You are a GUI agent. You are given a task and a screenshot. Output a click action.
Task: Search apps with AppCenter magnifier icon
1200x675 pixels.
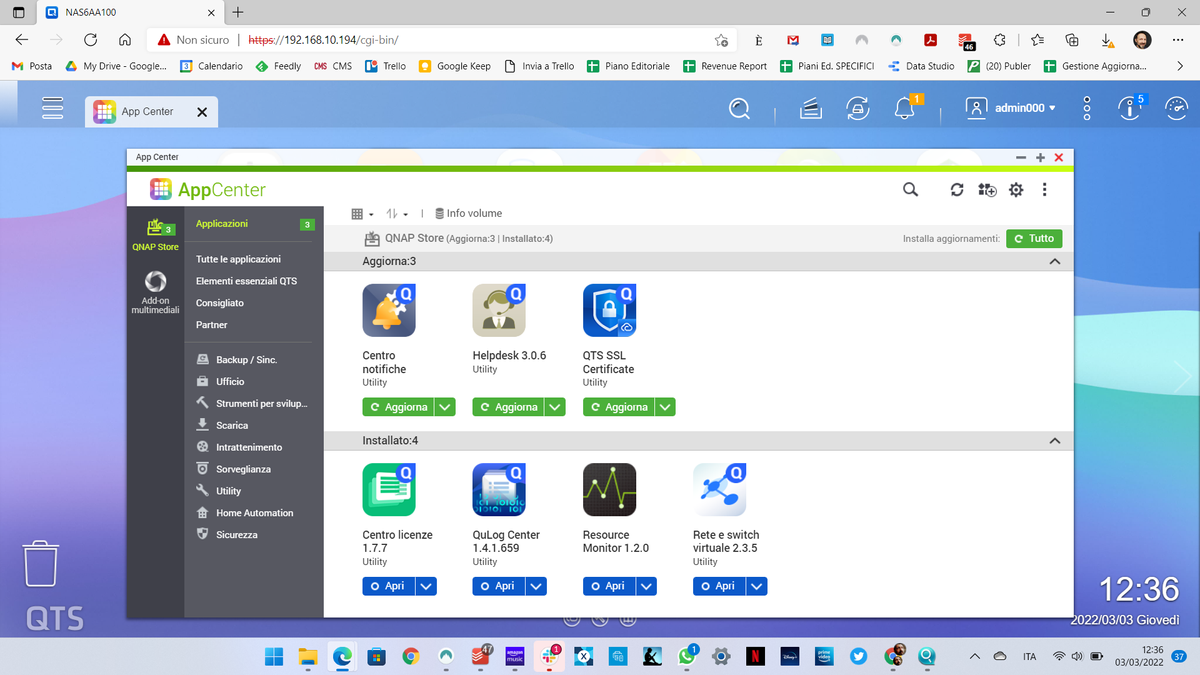[910, 189]
